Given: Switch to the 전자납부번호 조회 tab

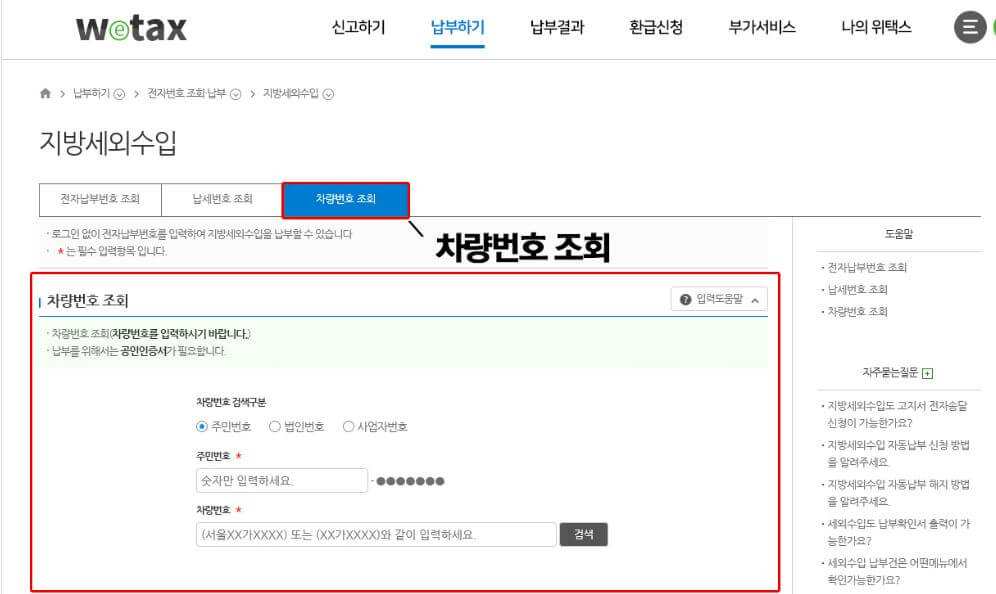Looking at the screenshot, I should click(x=99, y=199).
